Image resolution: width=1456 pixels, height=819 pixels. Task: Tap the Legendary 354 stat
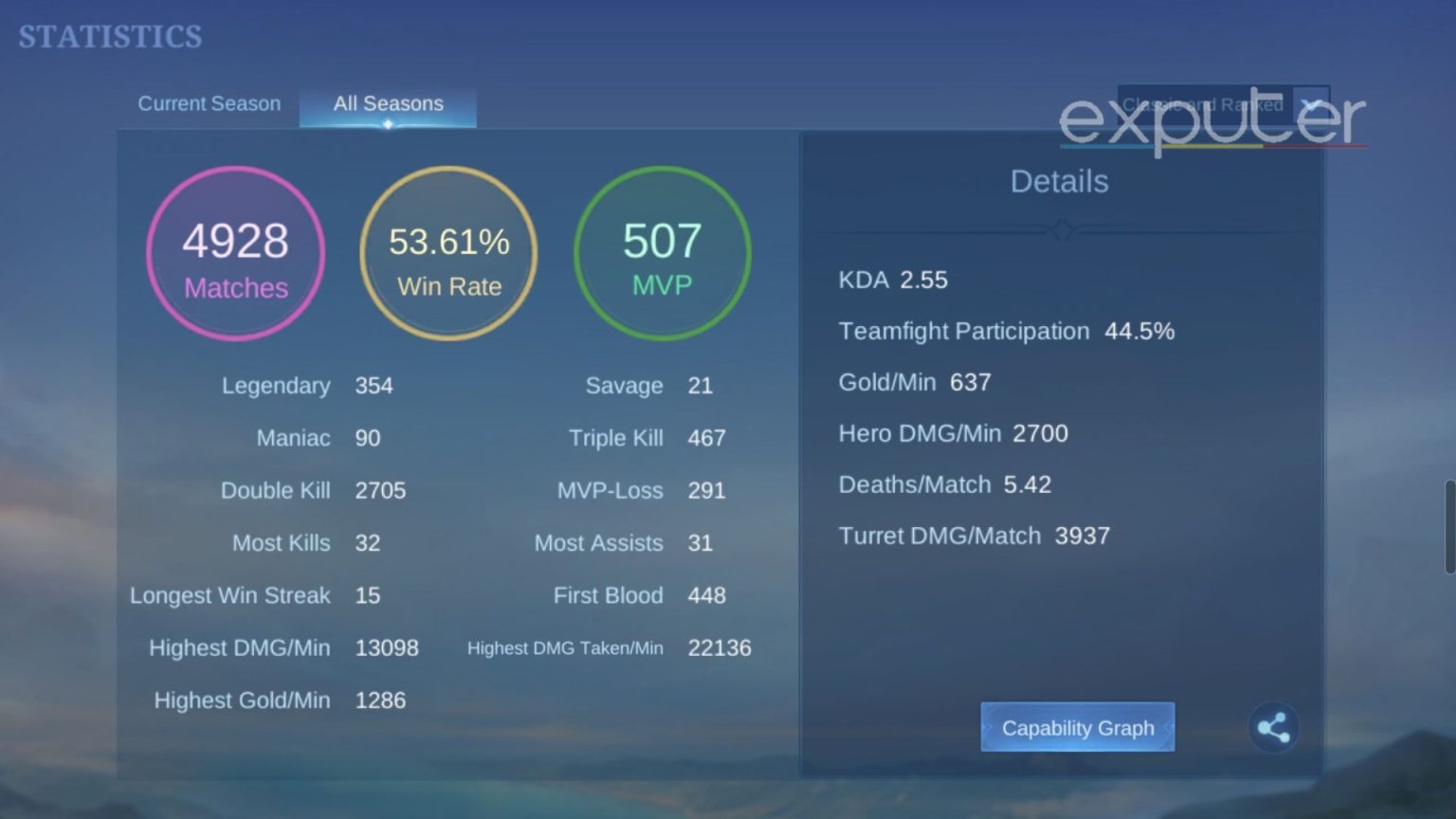pos(306,386)
